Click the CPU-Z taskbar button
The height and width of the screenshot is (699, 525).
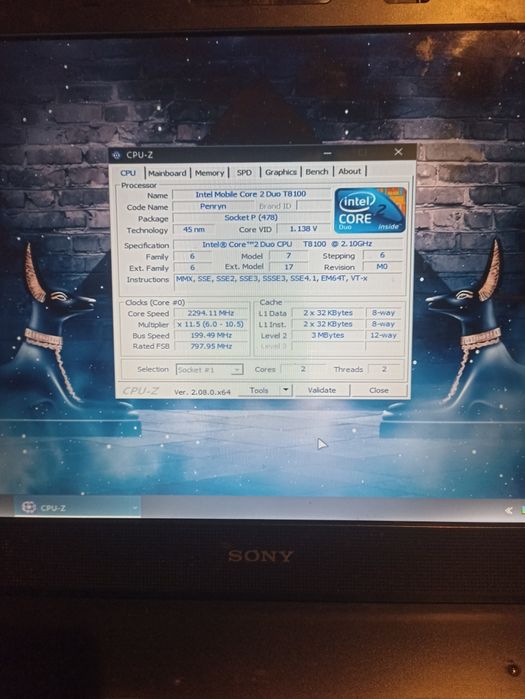click(x=78, y=508)
